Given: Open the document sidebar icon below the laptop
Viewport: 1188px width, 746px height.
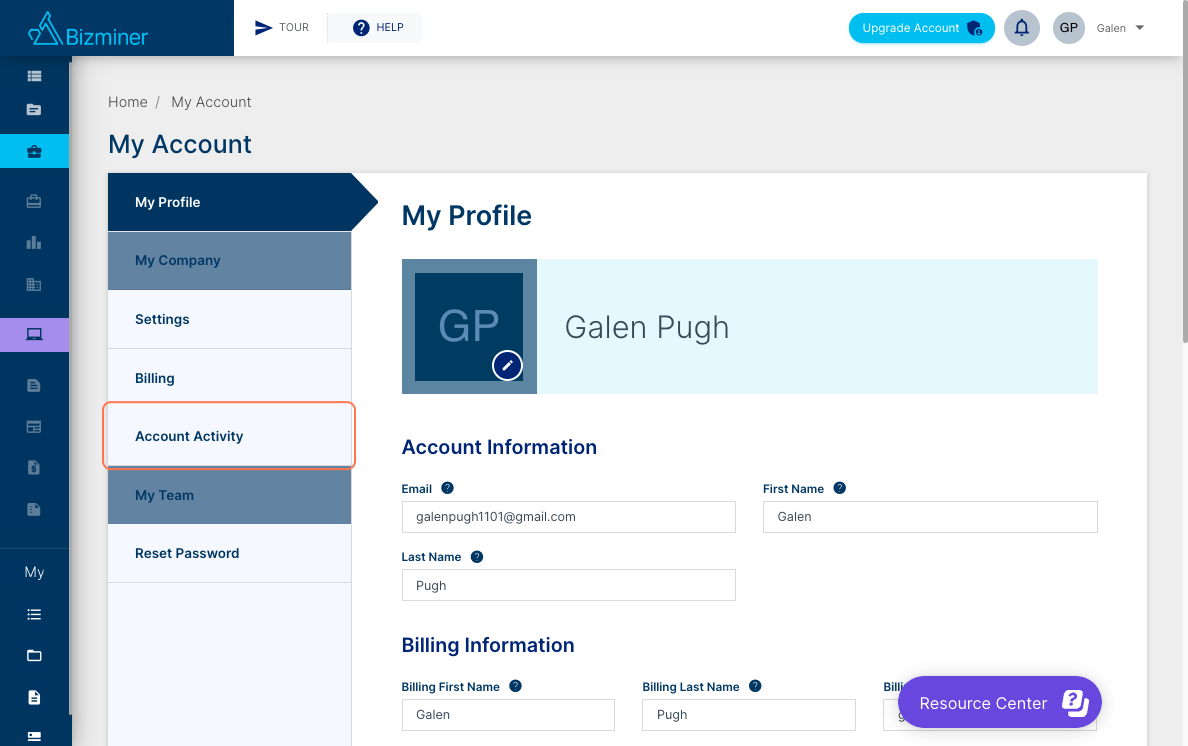Looking at the screenshot, I should pyautogui.click(x=34, y=385).
